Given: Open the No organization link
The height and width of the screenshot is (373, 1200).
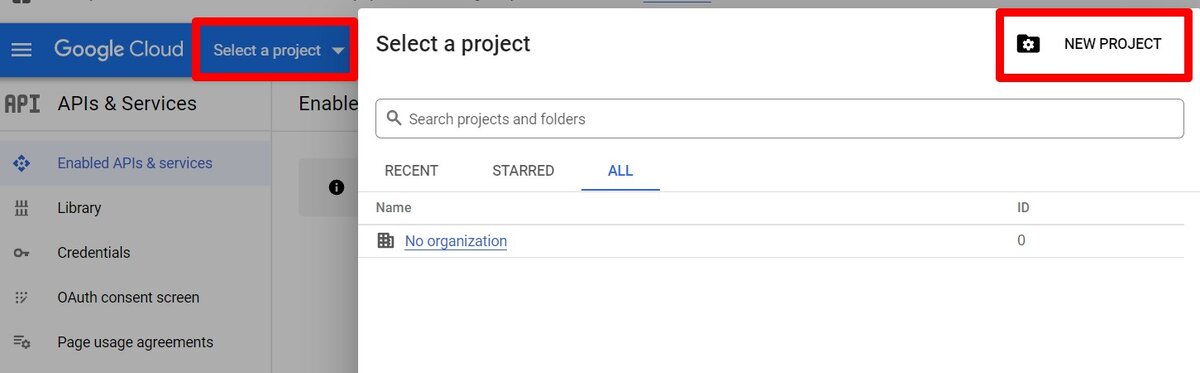Looking at the screenshot, I should [456, 241].
